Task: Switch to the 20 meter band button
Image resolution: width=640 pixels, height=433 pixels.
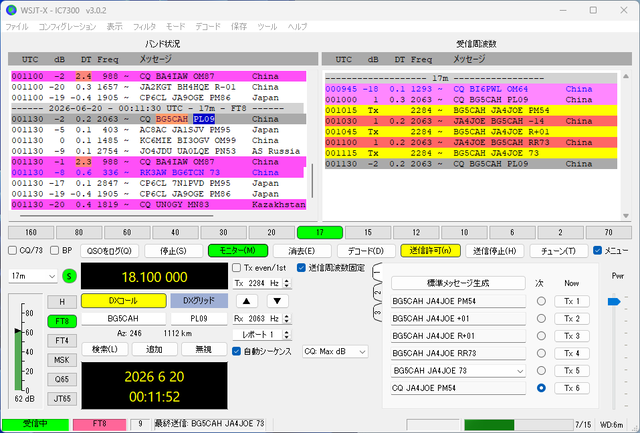Action: 271,232
